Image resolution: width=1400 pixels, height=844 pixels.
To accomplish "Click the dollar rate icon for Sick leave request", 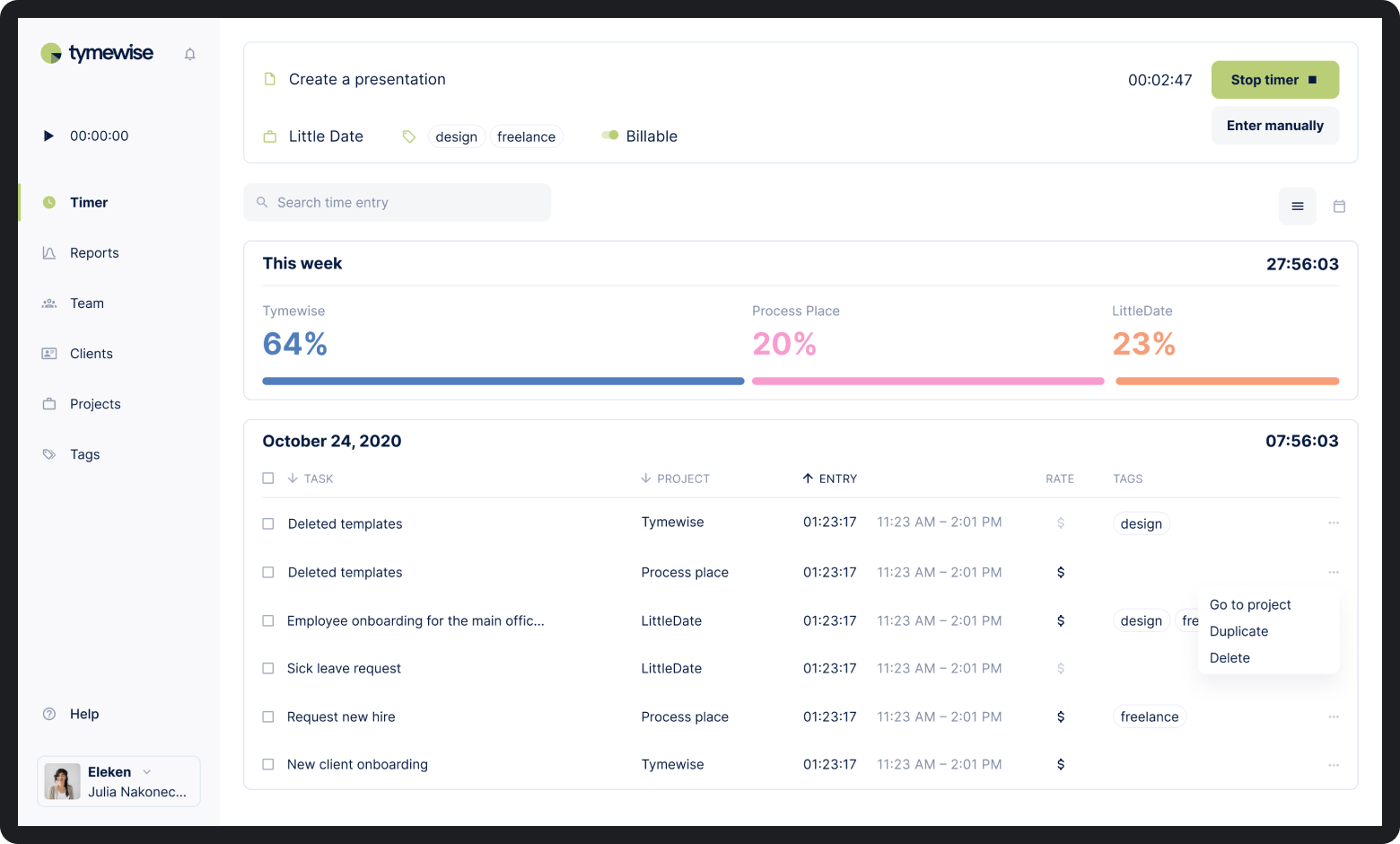I will tap(1060, 669).
